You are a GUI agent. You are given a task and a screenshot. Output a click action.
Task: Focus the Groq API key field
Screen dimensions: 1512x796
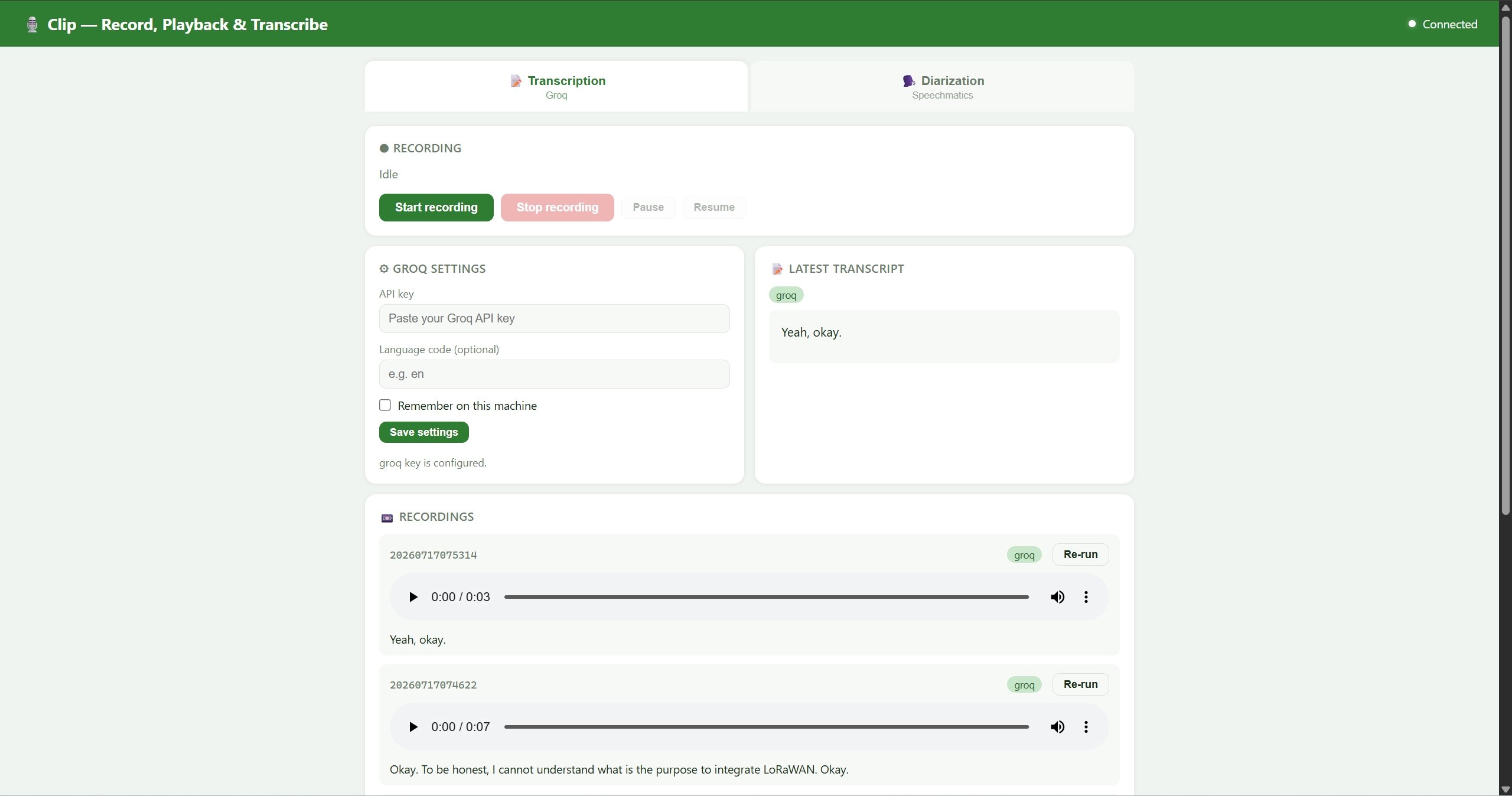[x=555, y=318]
